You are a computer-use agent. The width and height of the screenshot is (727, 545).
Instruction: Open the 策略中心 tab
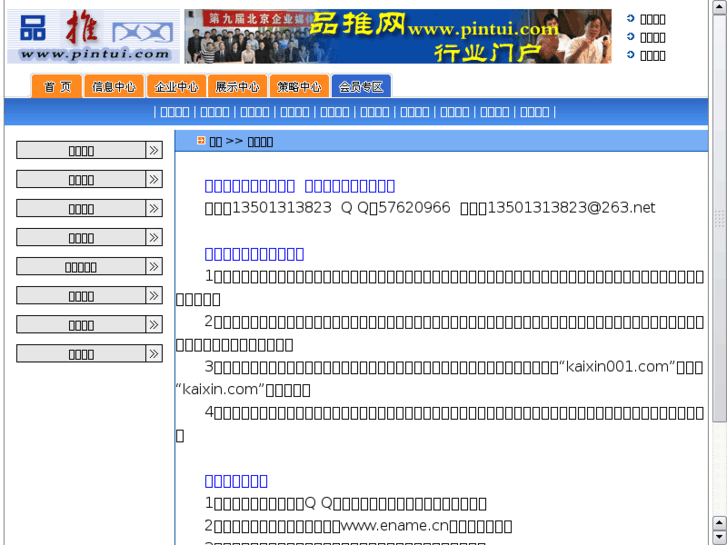click(299, 86)
